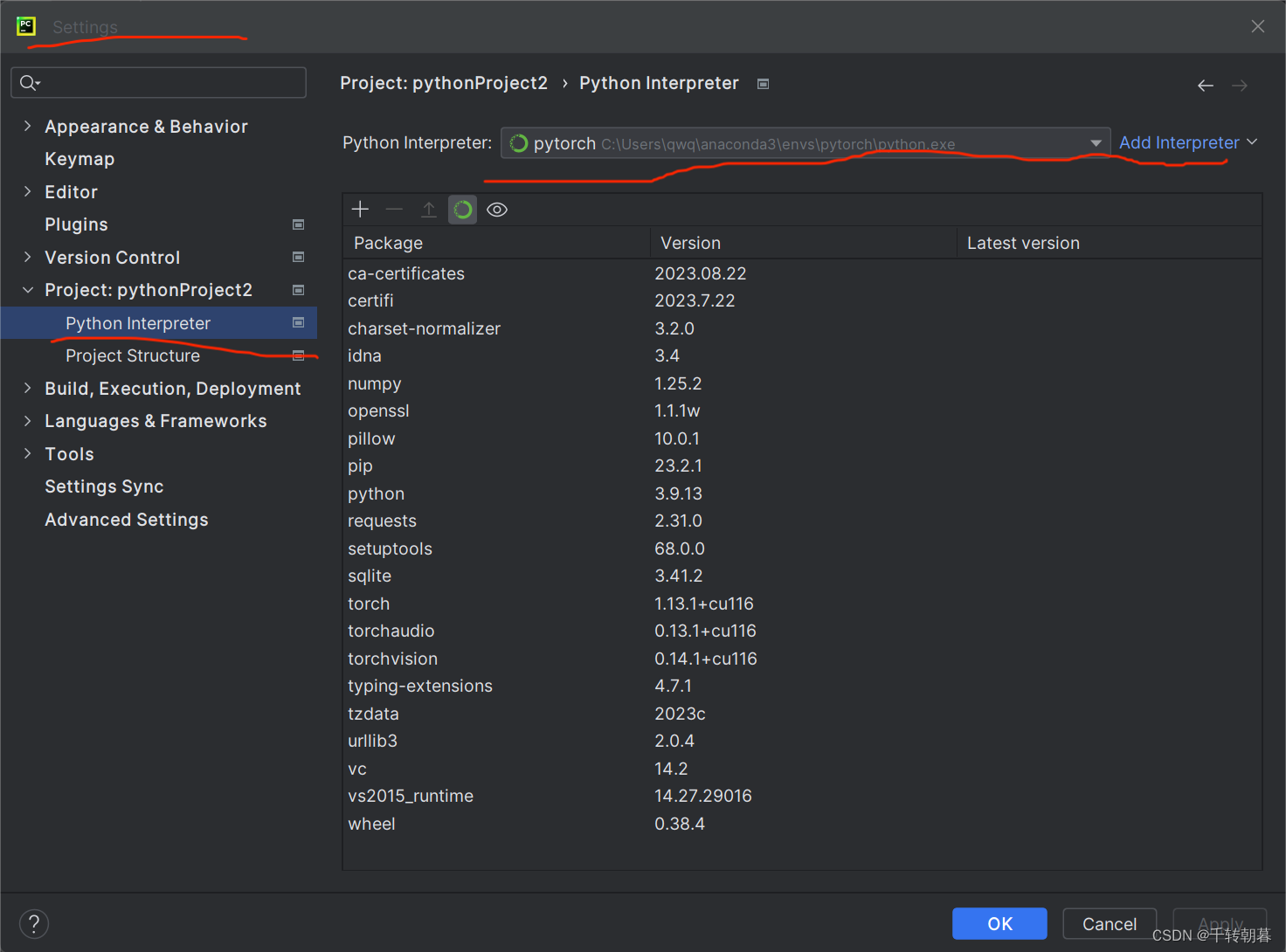Expand the Version Control section

[x=27, y=258]
